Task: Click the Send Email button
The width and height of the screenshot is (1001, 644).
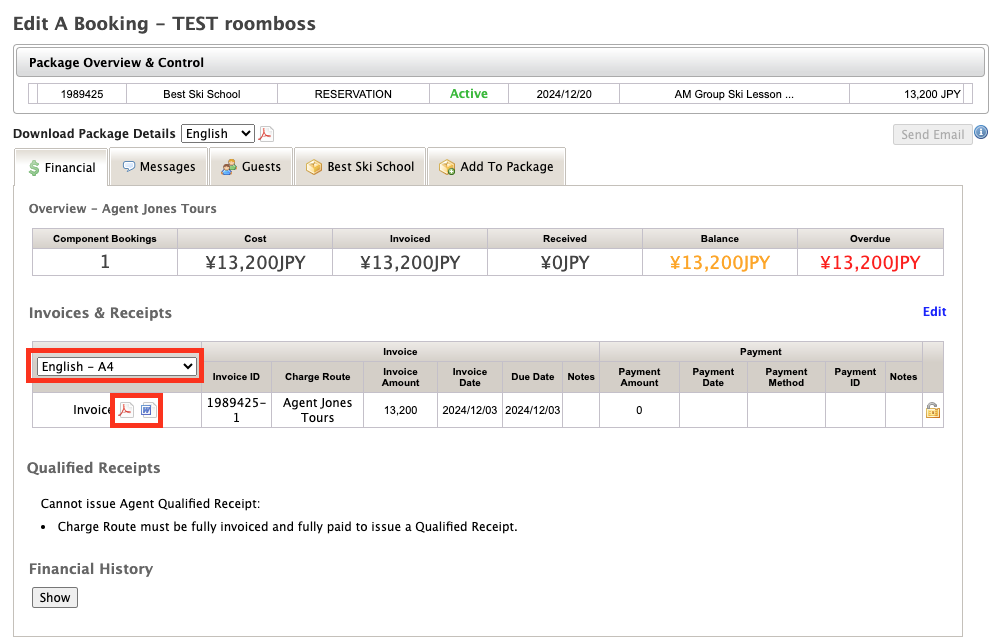Action: [931, 133]
